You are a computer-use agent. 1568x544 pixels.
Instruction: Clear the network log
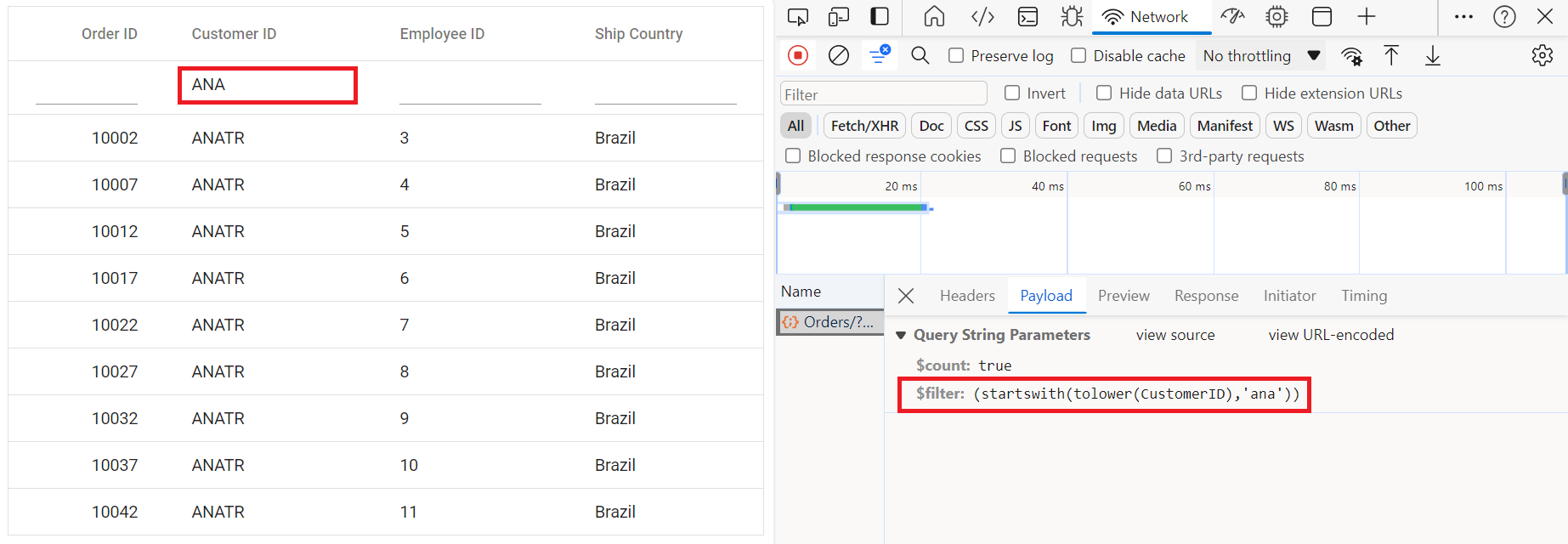click(838, 55)
